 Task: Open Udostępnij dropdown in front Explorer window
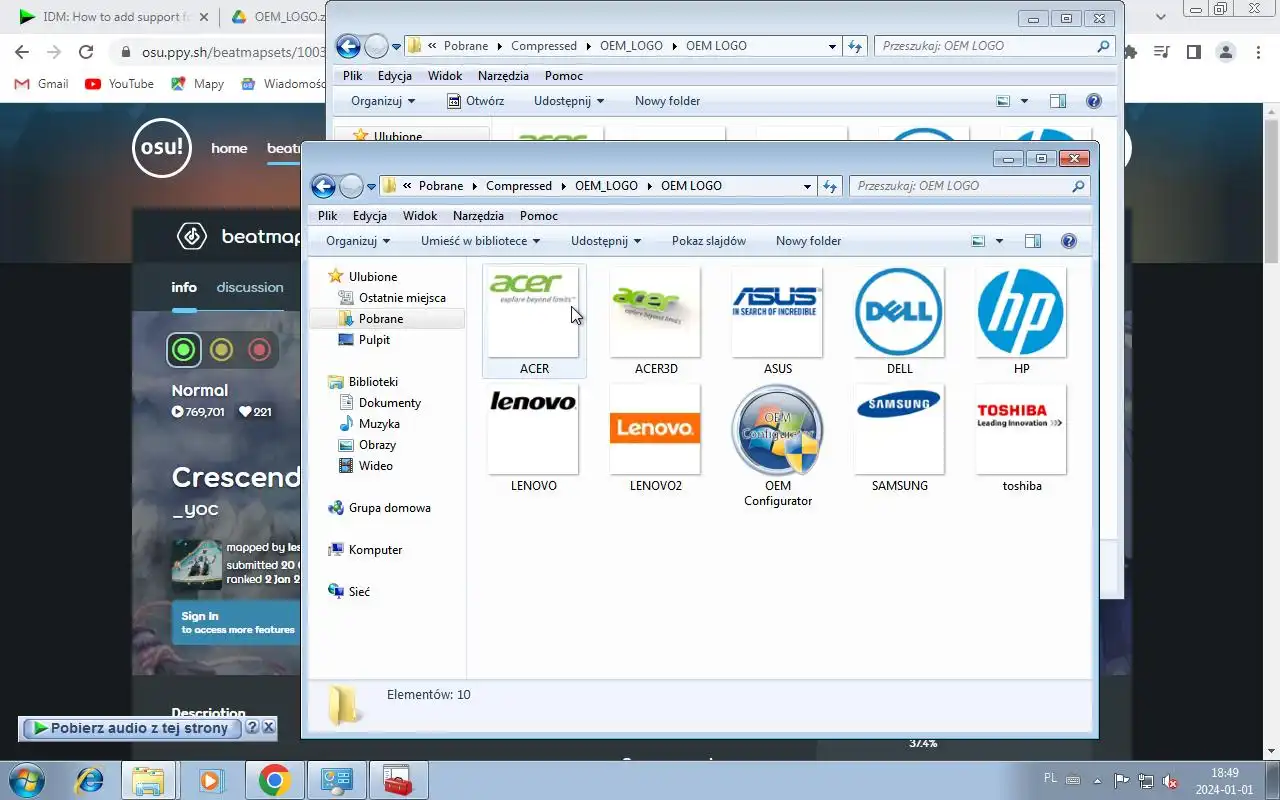(x=606, y=241)
